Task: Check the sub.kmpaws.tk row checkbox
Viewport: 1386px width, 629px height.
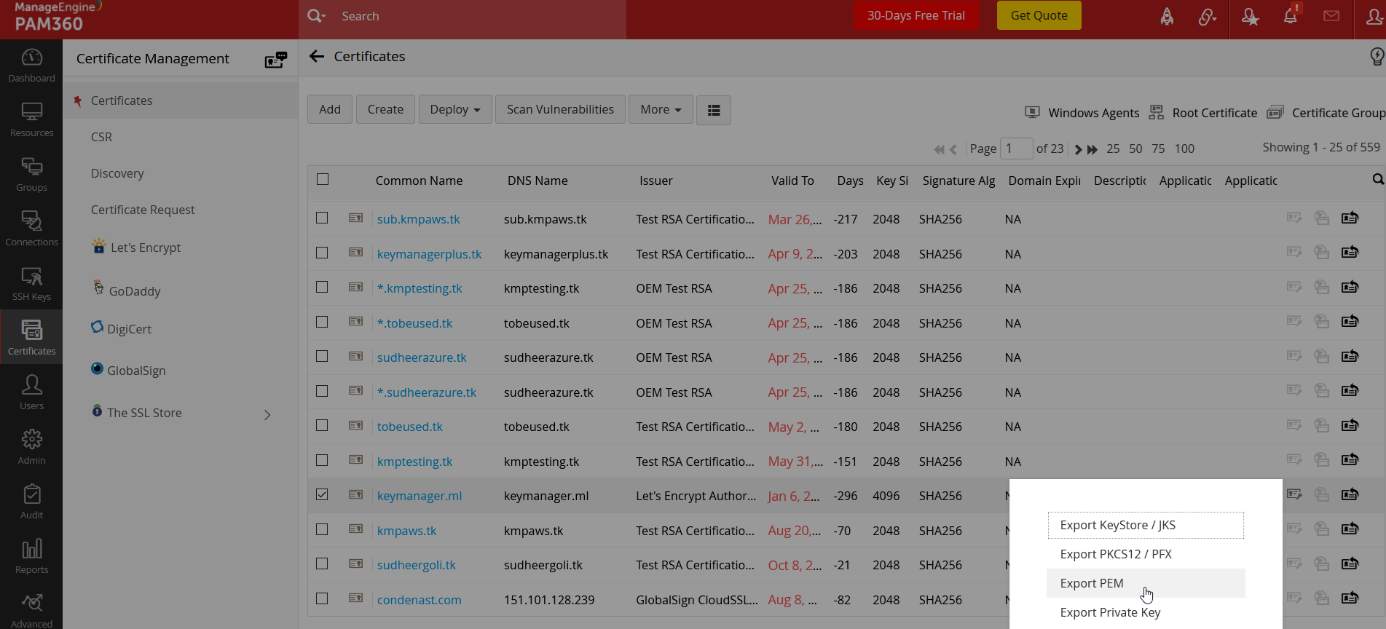Action: coord(322,218)
